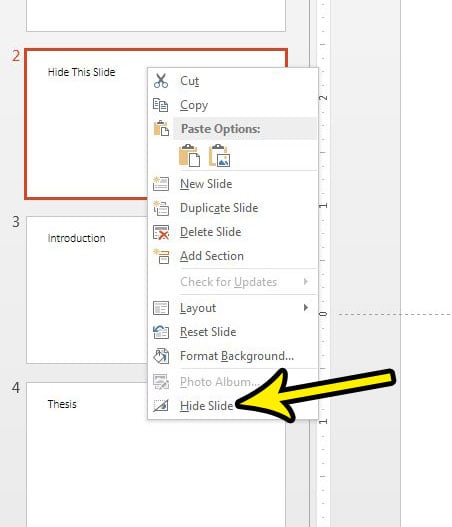Select Duplicate Slide menu entry
This screenshot has height=527, width=452.
pos(233,208)
